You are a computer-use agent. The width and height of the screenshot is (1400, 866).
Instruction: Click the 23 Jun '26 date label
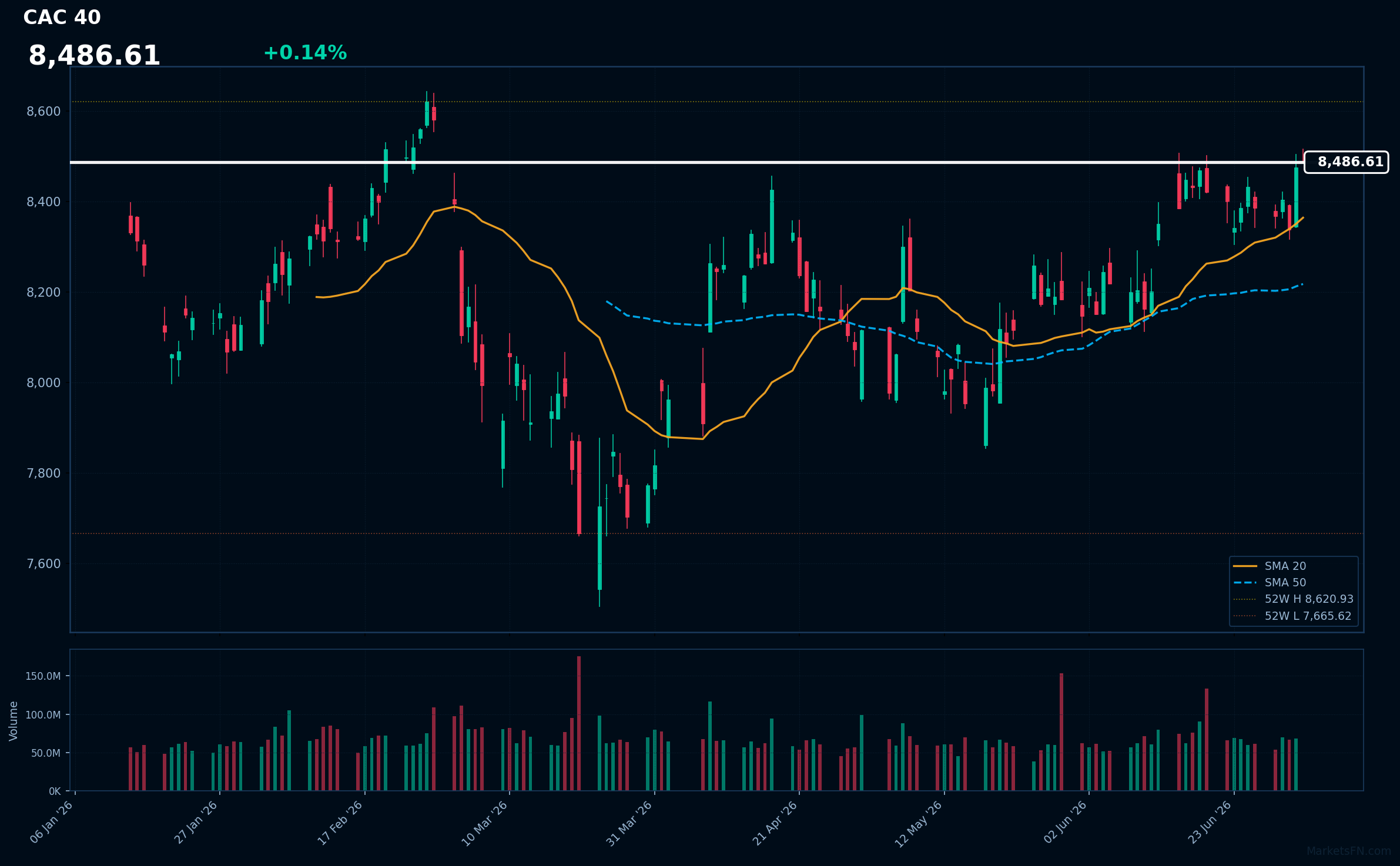pos(1210,823)
